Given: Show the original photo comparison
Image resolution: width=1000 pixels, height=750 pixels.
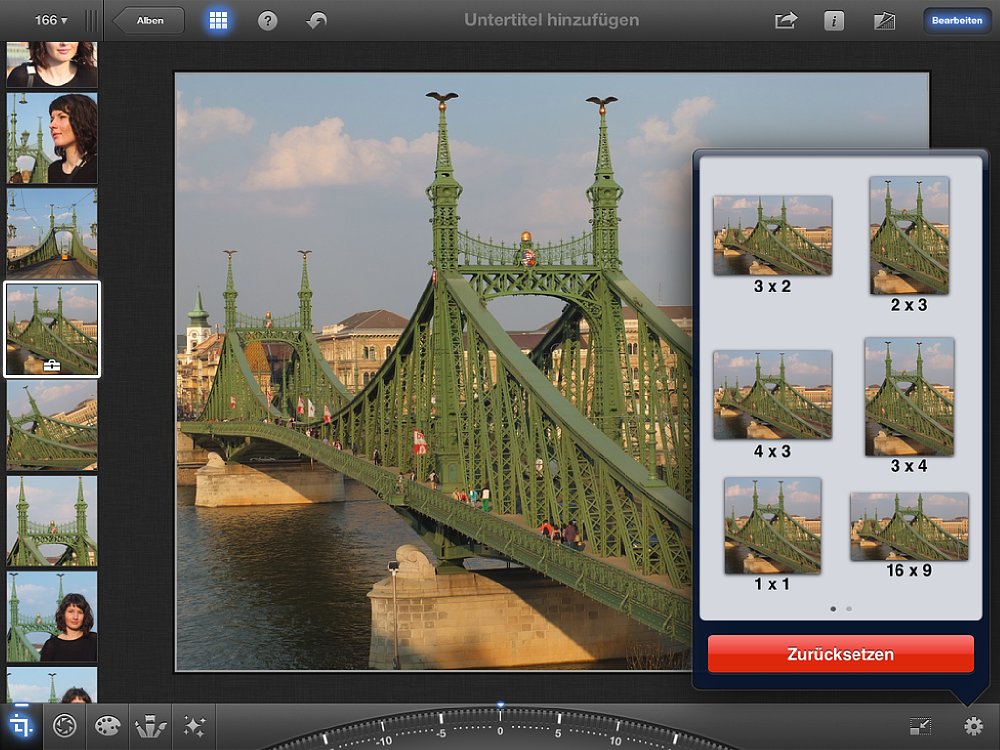Looking at the screenshot, I should pos(884,21).
